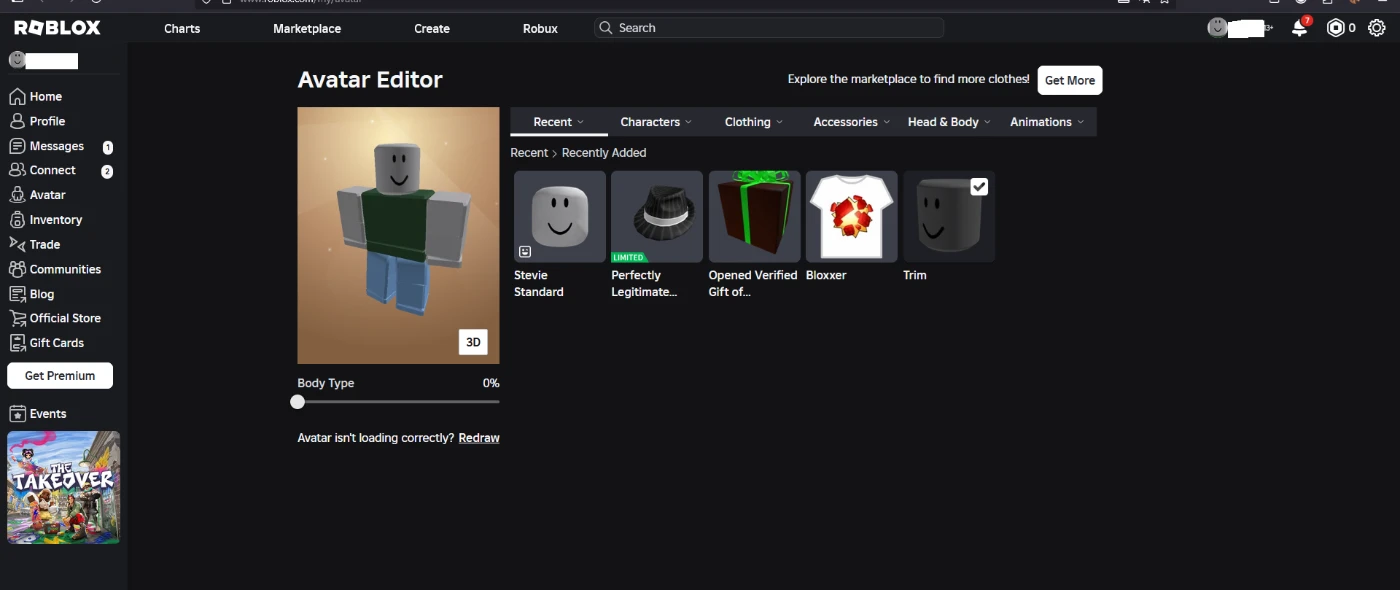1400x590 pixels.
Task: Click the Roblox logo
Action: (57, 28)
